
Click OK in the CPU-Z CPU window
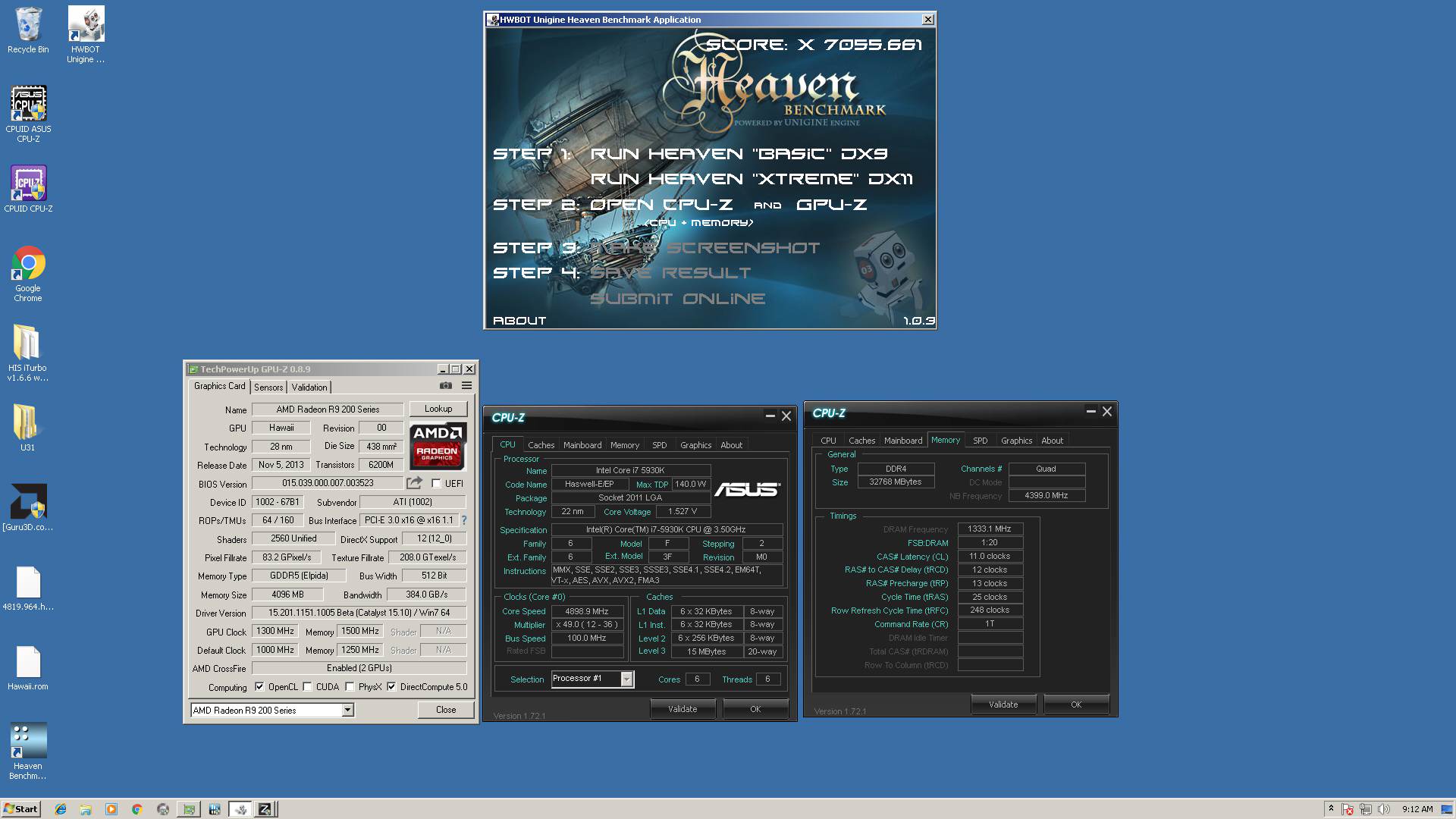[755, 709]
